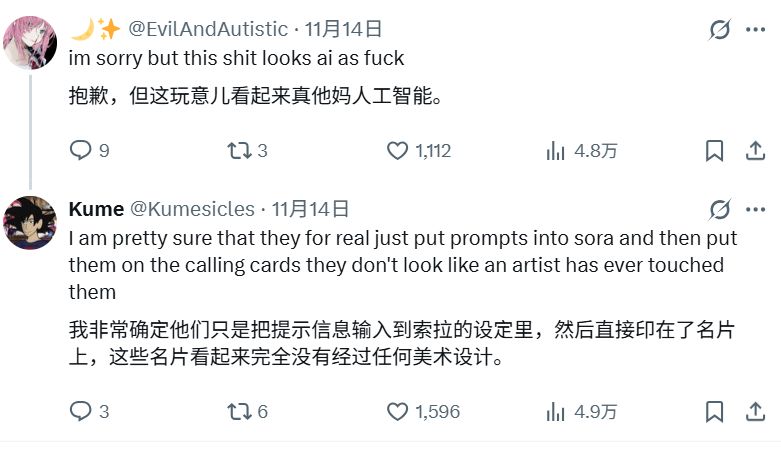Image resolution: width=781 pixels, height=450 pixels.
Task: Open @Kumesicles profile handle
Action: [x=192, y=209]
